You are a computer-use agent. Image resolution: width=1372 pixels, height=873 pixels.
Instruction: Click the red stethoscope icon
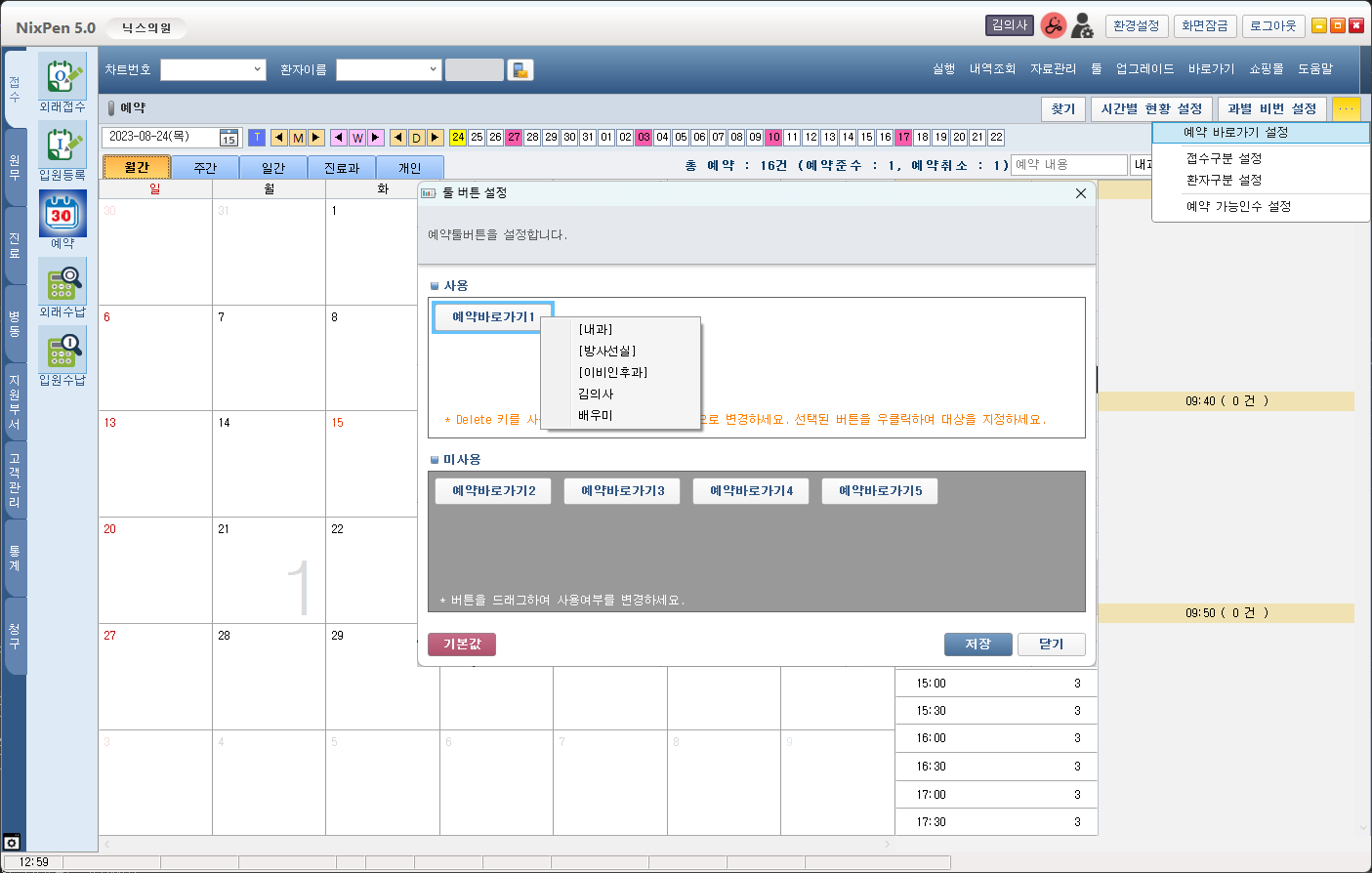pyautogui.click(x=1053, y=26)
